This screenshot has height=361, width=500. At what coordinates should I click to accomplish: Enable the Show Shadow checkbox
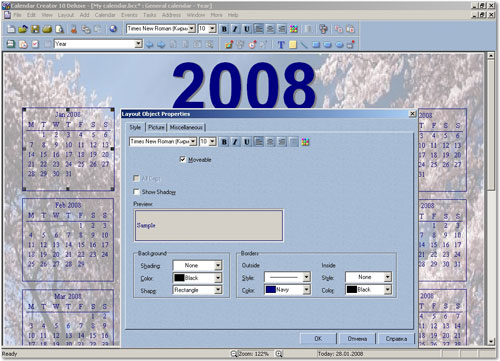point(136,192)
